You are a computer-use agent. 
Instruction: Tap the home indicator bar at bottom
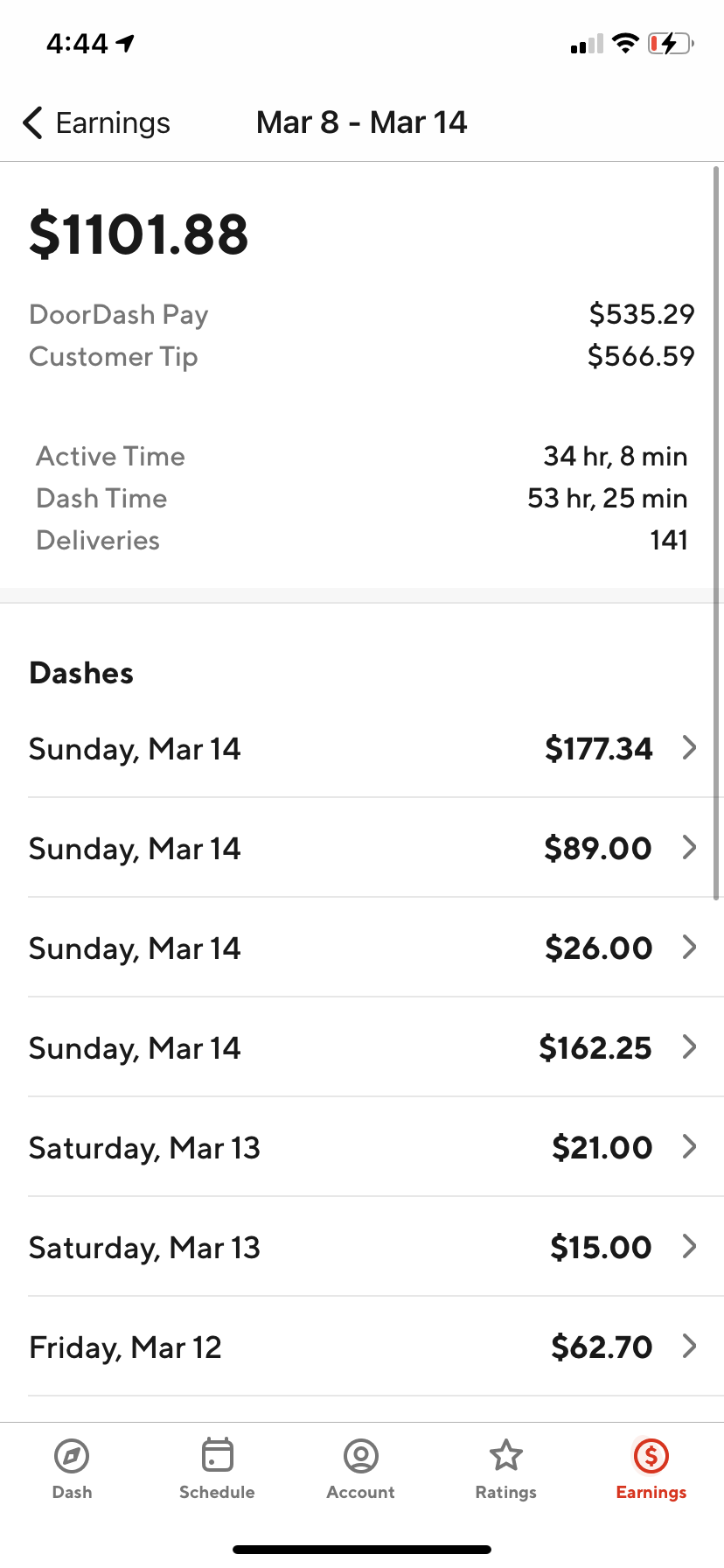362,1550
